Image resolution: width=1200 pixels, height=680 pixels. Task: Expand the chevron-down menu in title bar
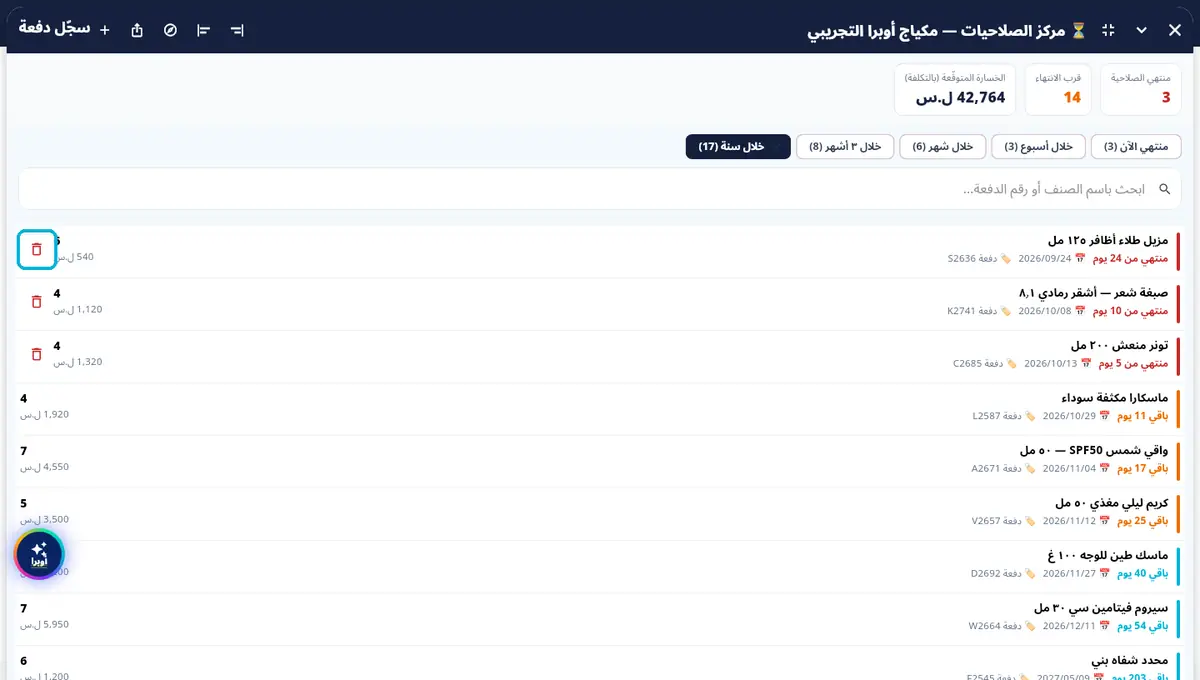(x=1141, y=30)
